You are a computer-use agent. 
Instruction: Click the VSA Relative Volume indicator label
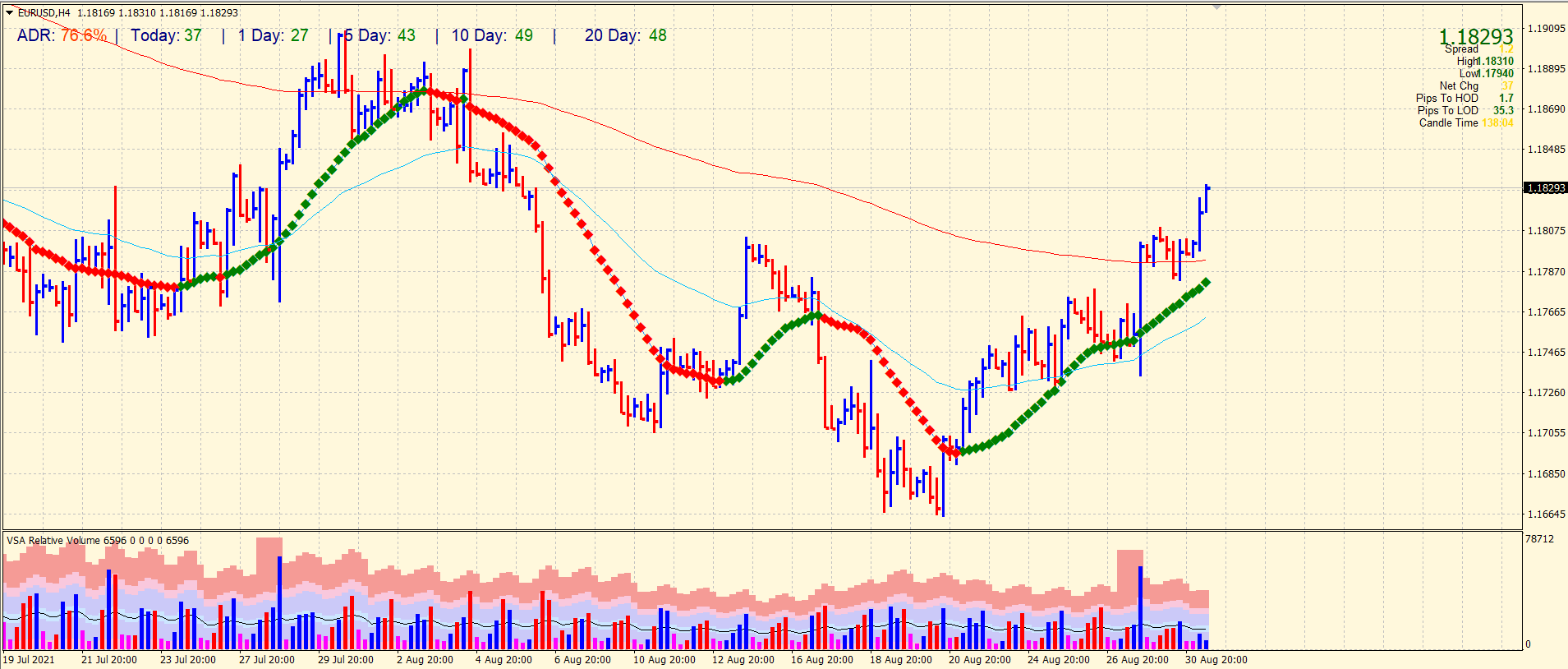pyautogui.click(x=53, y=540)
